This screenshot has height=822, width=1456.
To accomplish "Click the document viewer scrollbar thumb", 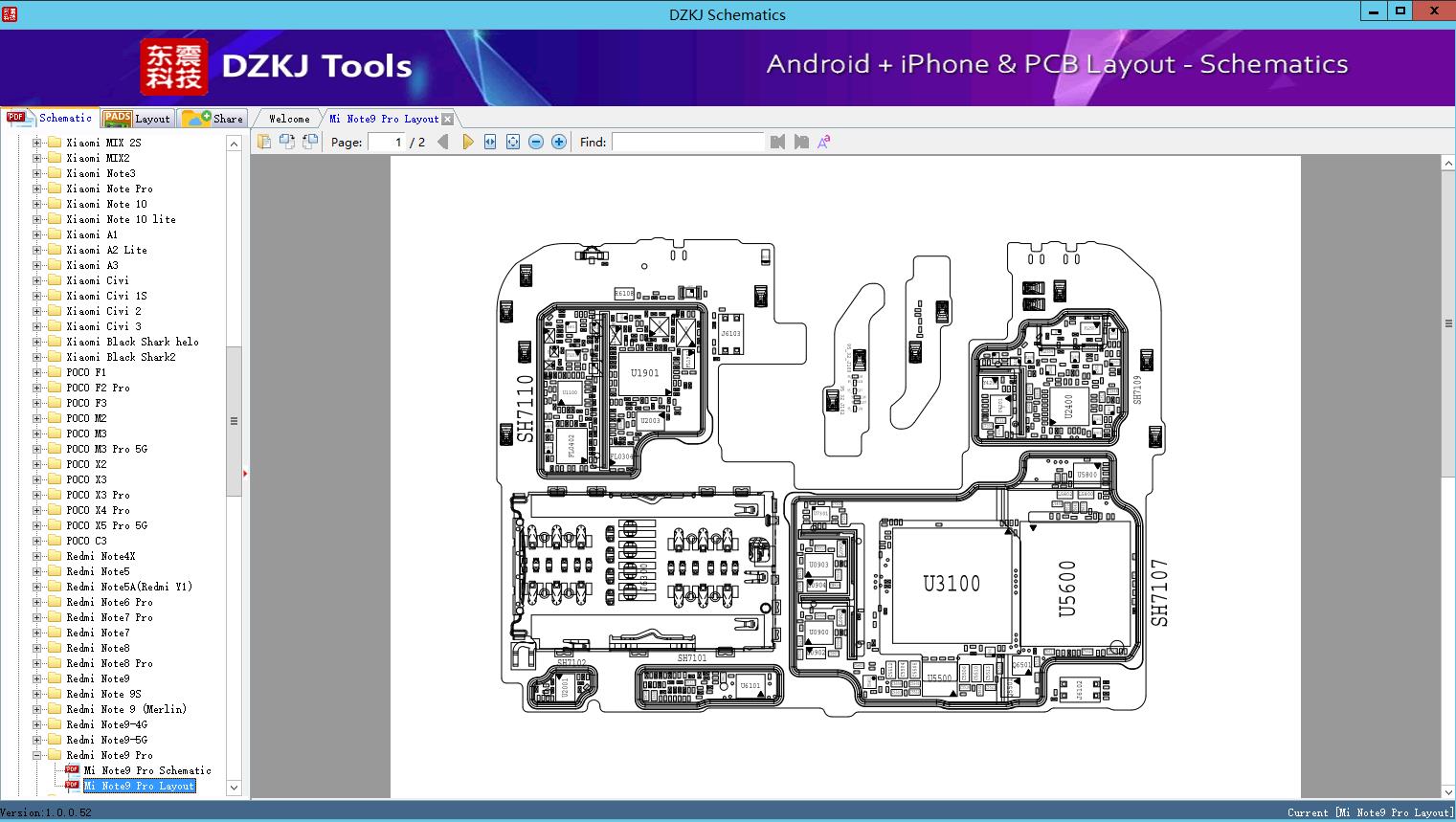I will (1448, 323).
